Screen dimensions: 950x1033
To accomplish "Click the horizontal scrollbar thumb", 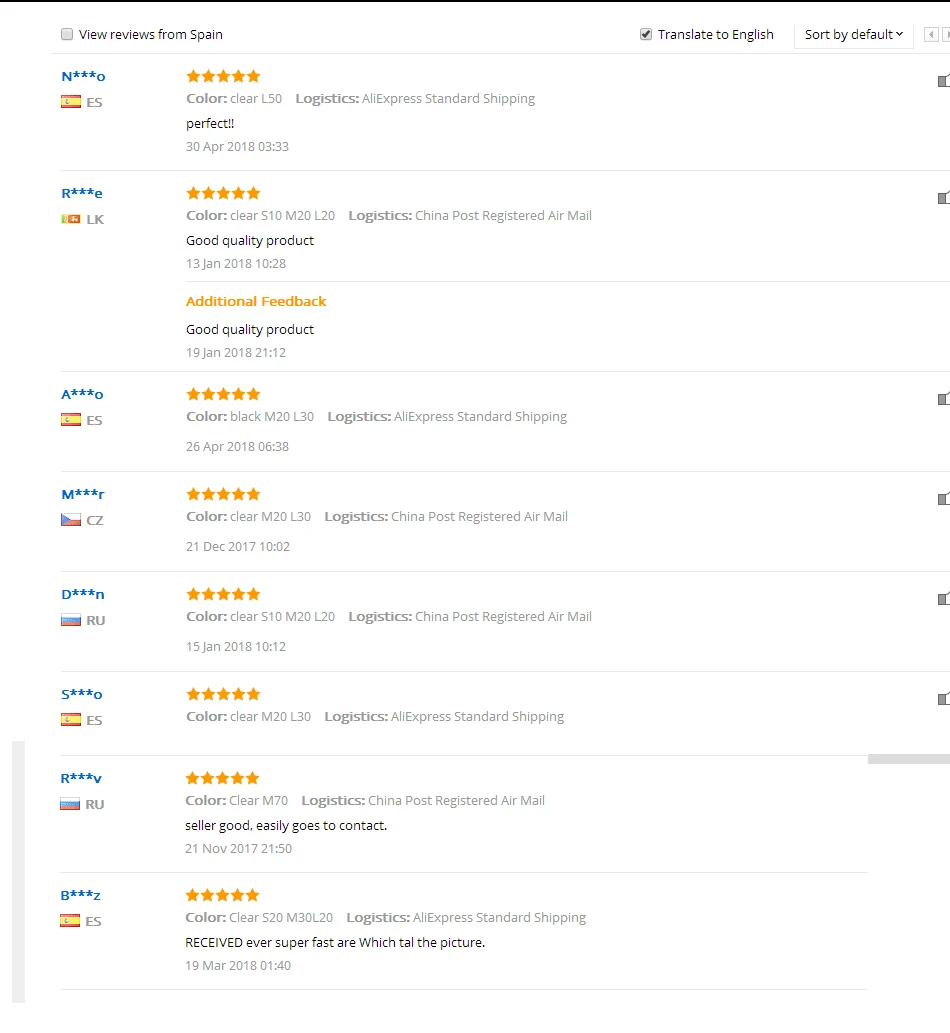I will point(909,760).
